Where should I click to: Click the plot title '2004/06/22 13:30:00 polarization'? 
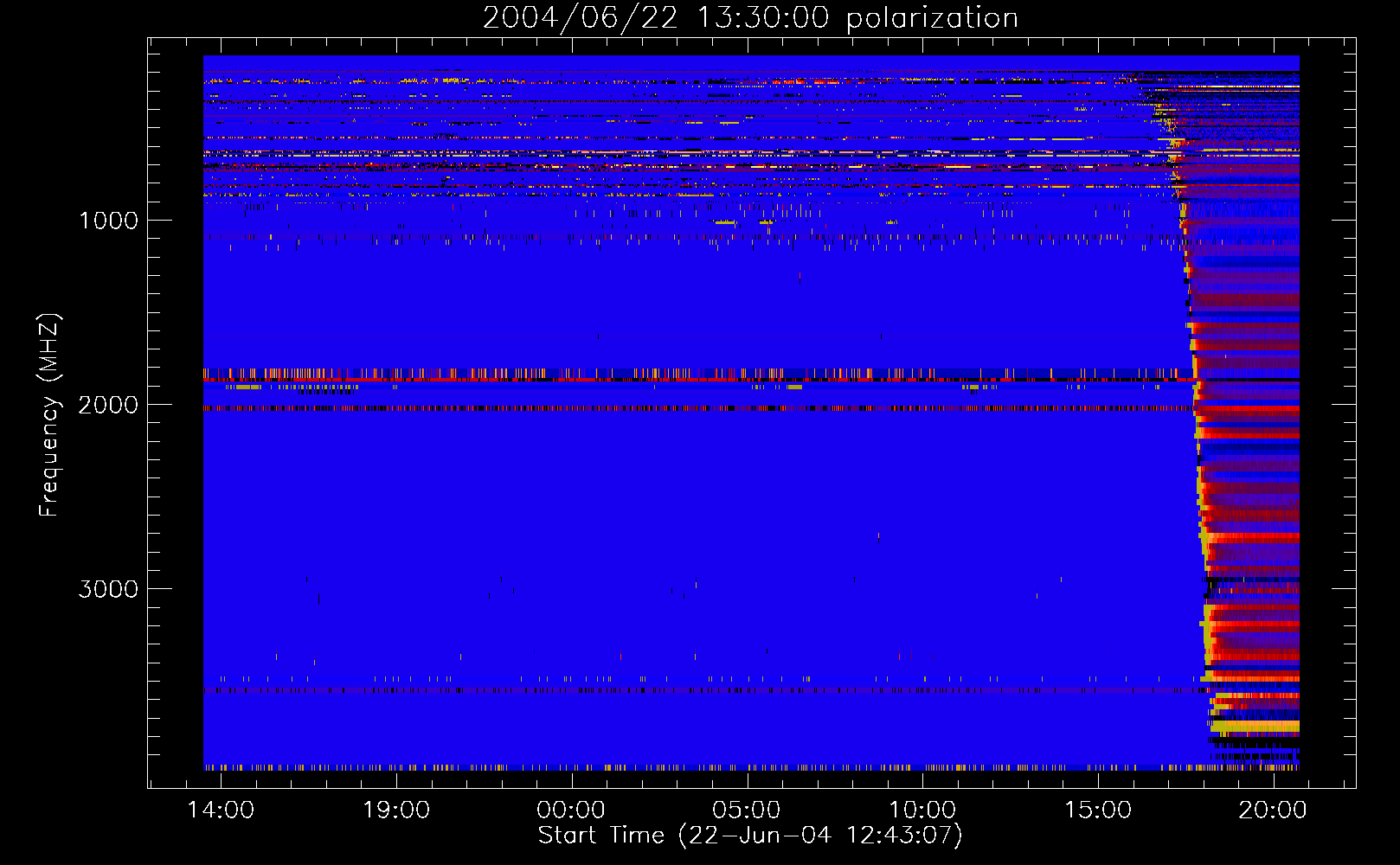click(750, 17)
